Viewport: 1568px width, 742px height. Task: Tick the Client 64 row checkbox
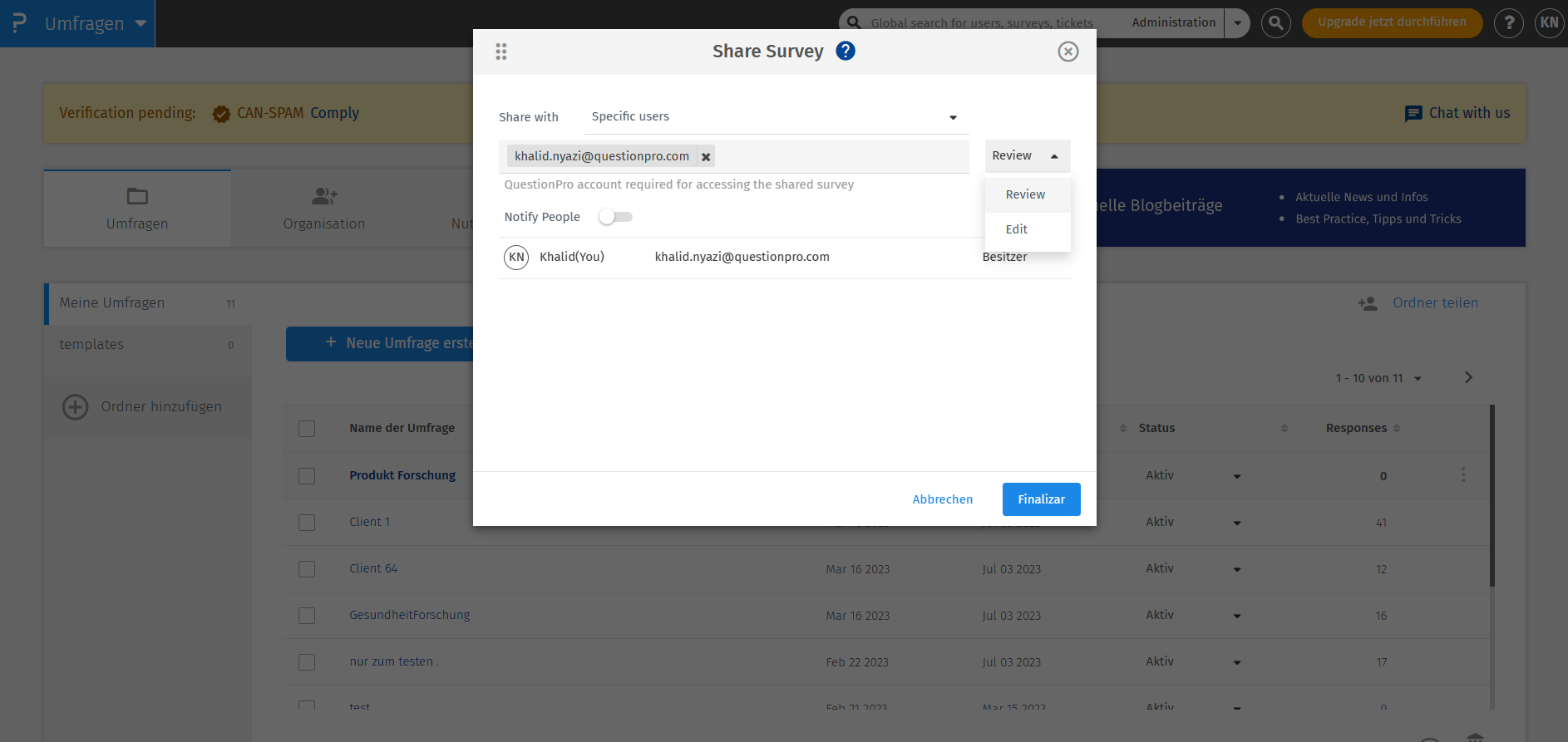pos(307,569)
